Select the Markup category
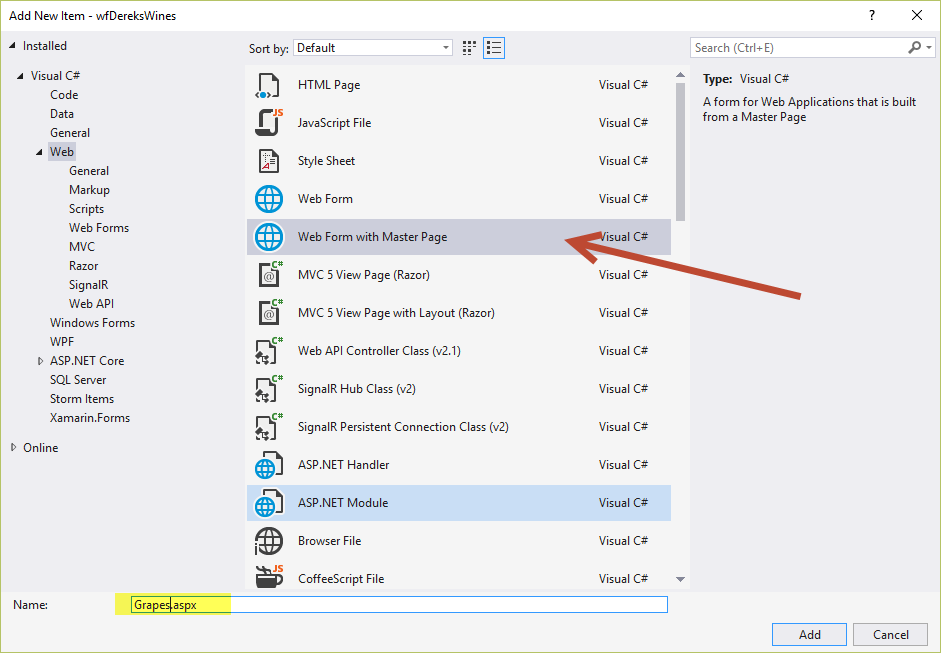The width and height of the screenshot is (941, 653). pos(89,190)
